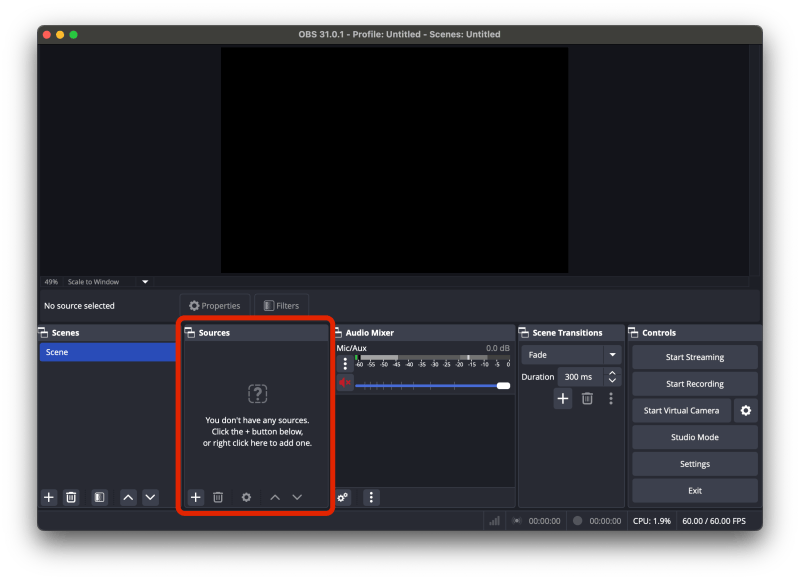Adjust Duration value stepper arrows

(612, 377)
